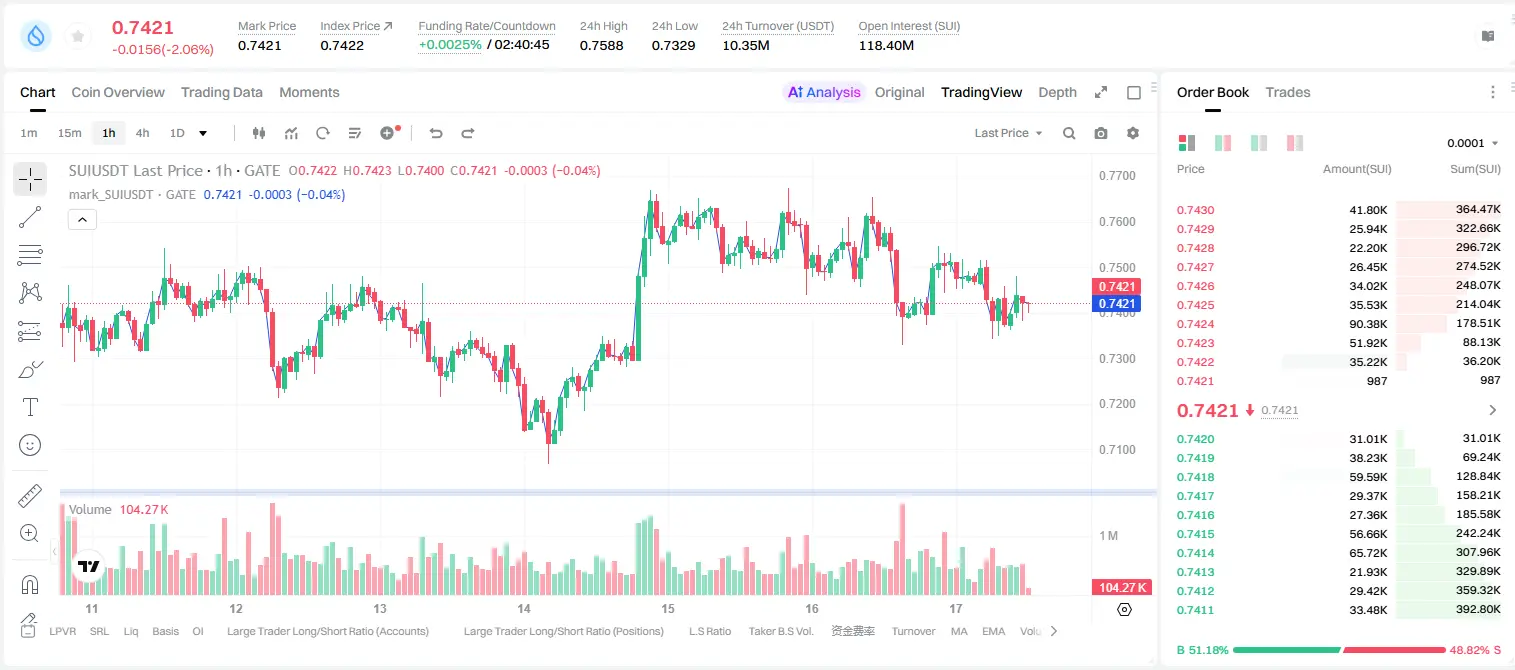This screenshot has width=1515, height=670.
Task: Take a chart snapshot with camera icon
Action: [x=1101, y=133]
